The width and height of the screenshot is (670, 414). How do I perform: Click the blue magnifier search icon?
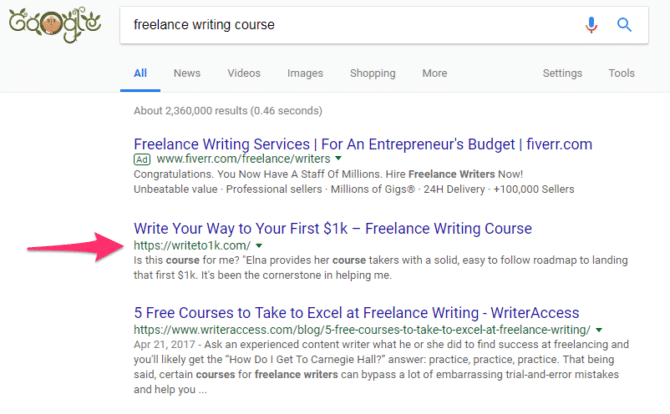624,25
